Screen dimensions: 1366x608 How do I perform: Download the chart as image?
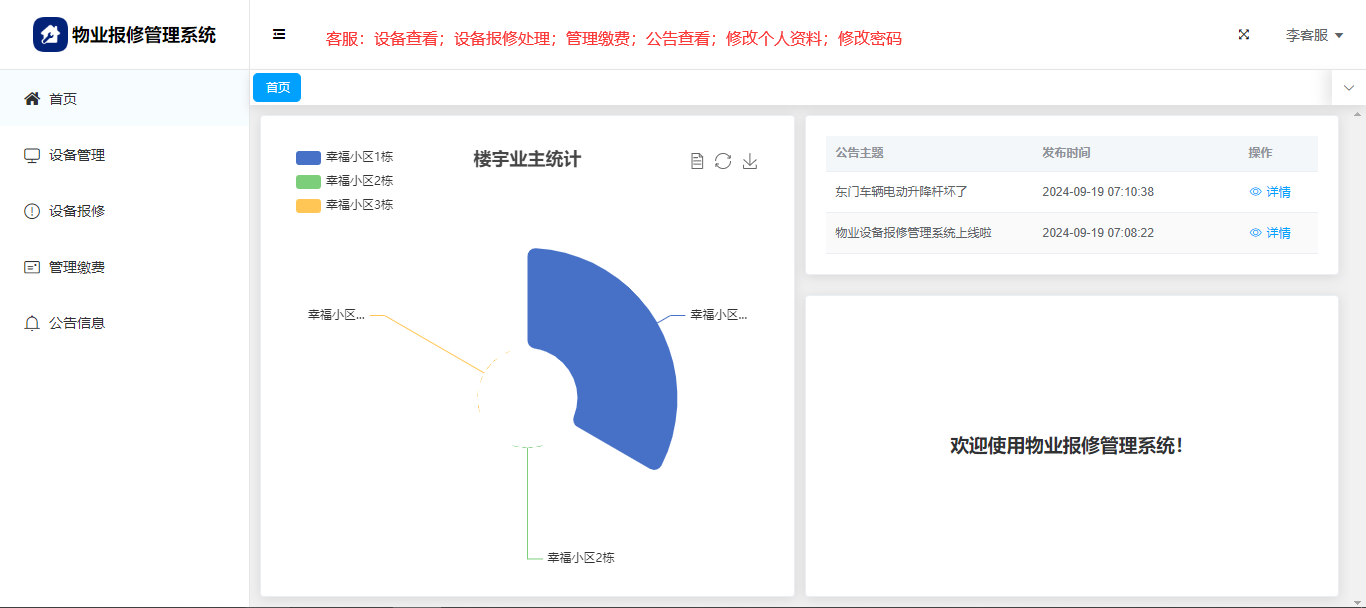click(x=750, y=161)
